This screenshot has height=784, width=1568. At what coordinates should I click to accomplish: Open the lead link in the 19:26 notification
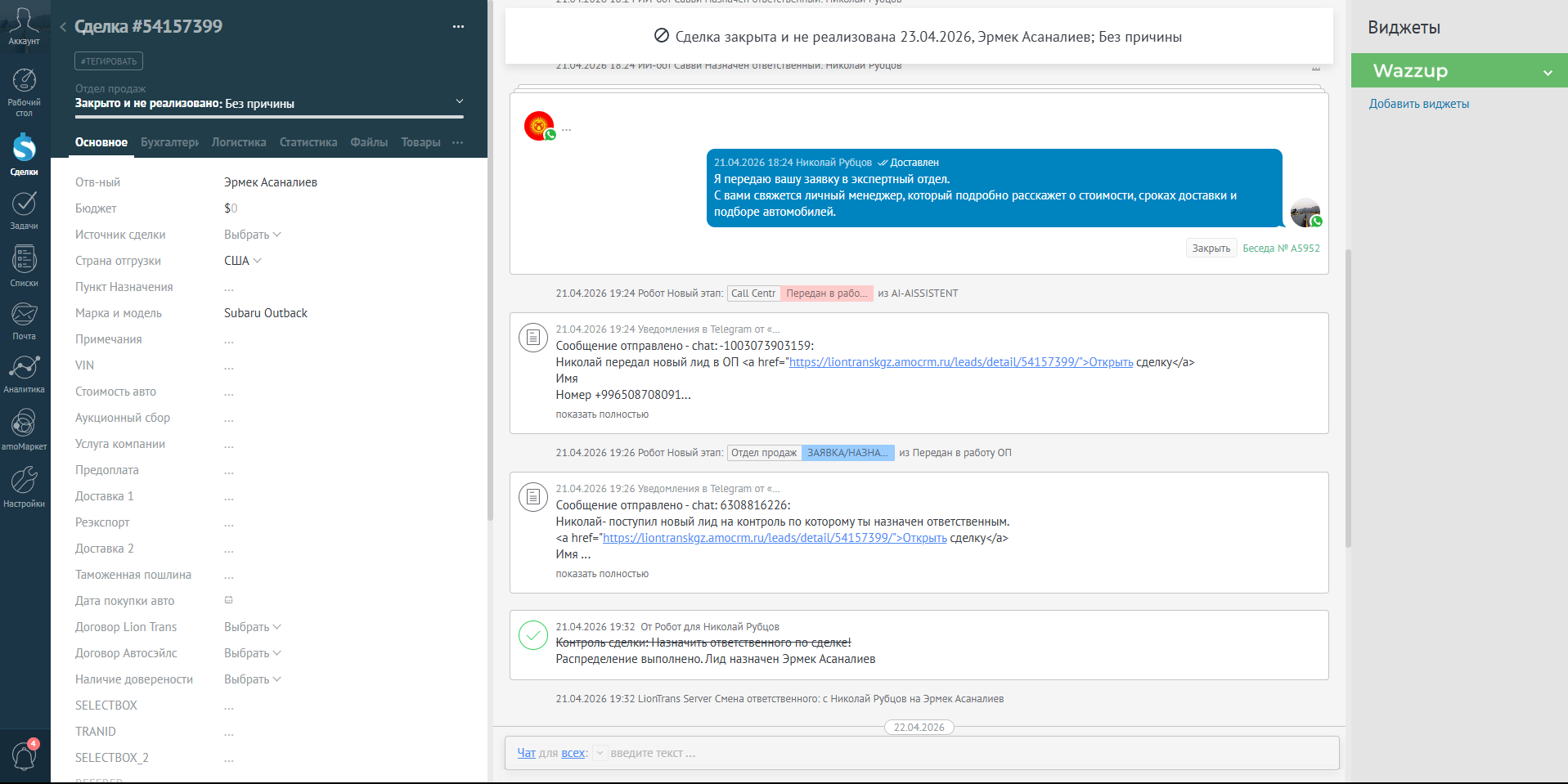pyautogui.click(x=775, y=538)
